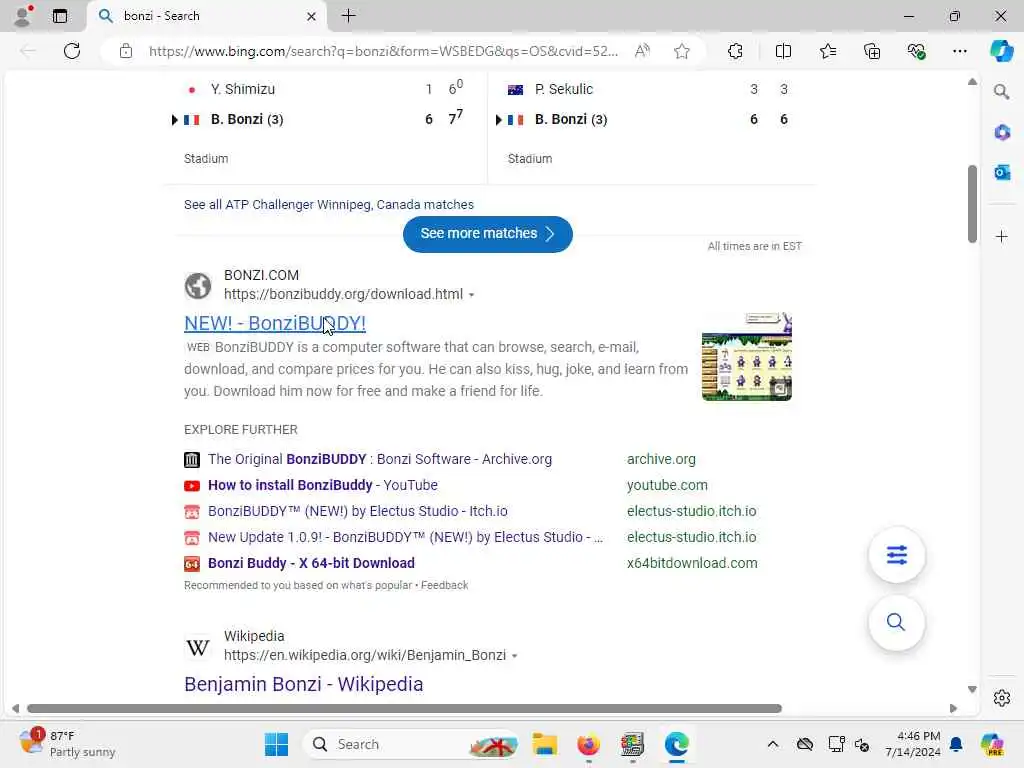This screenshot has height=768, width=1024.
Task: Click the vertical page scrollbar thumb
Action: 972,204
